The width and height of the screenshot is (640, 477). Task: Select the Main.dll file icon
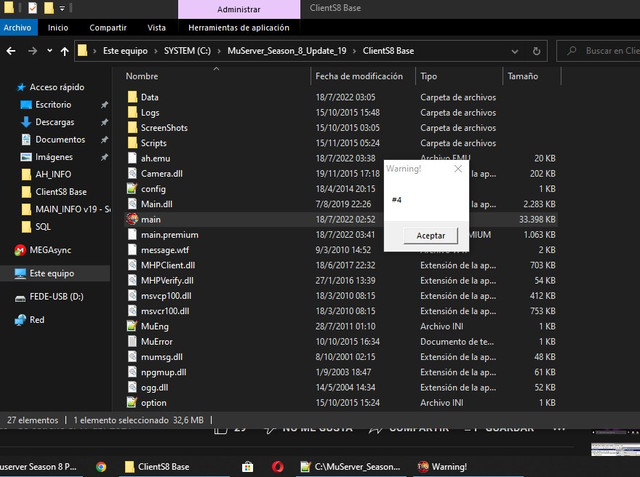132,204
